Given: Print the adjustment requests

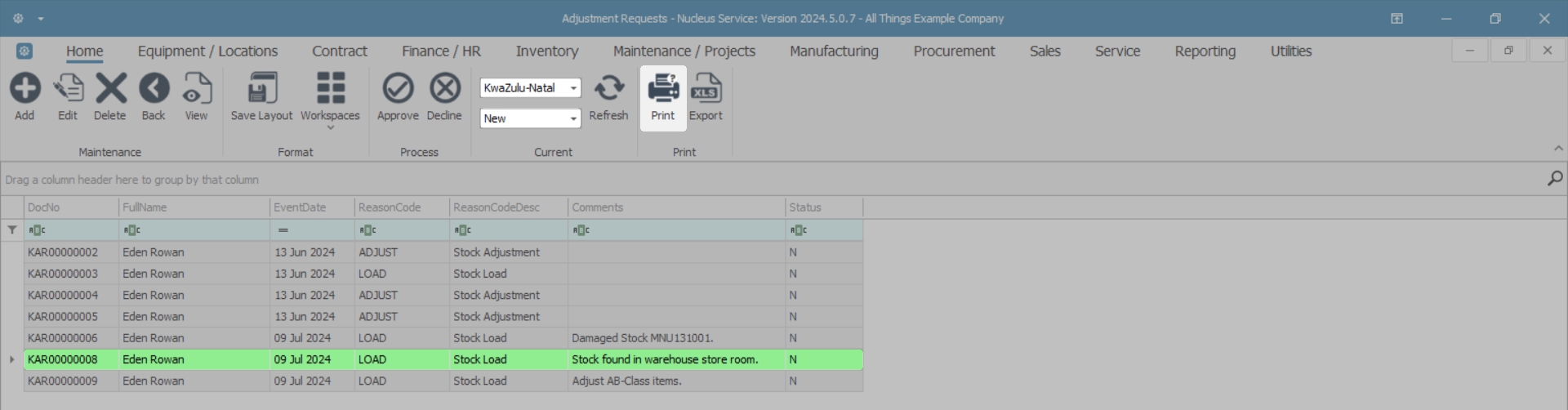Looking at the screenshot, I should [x=663, y=89].
